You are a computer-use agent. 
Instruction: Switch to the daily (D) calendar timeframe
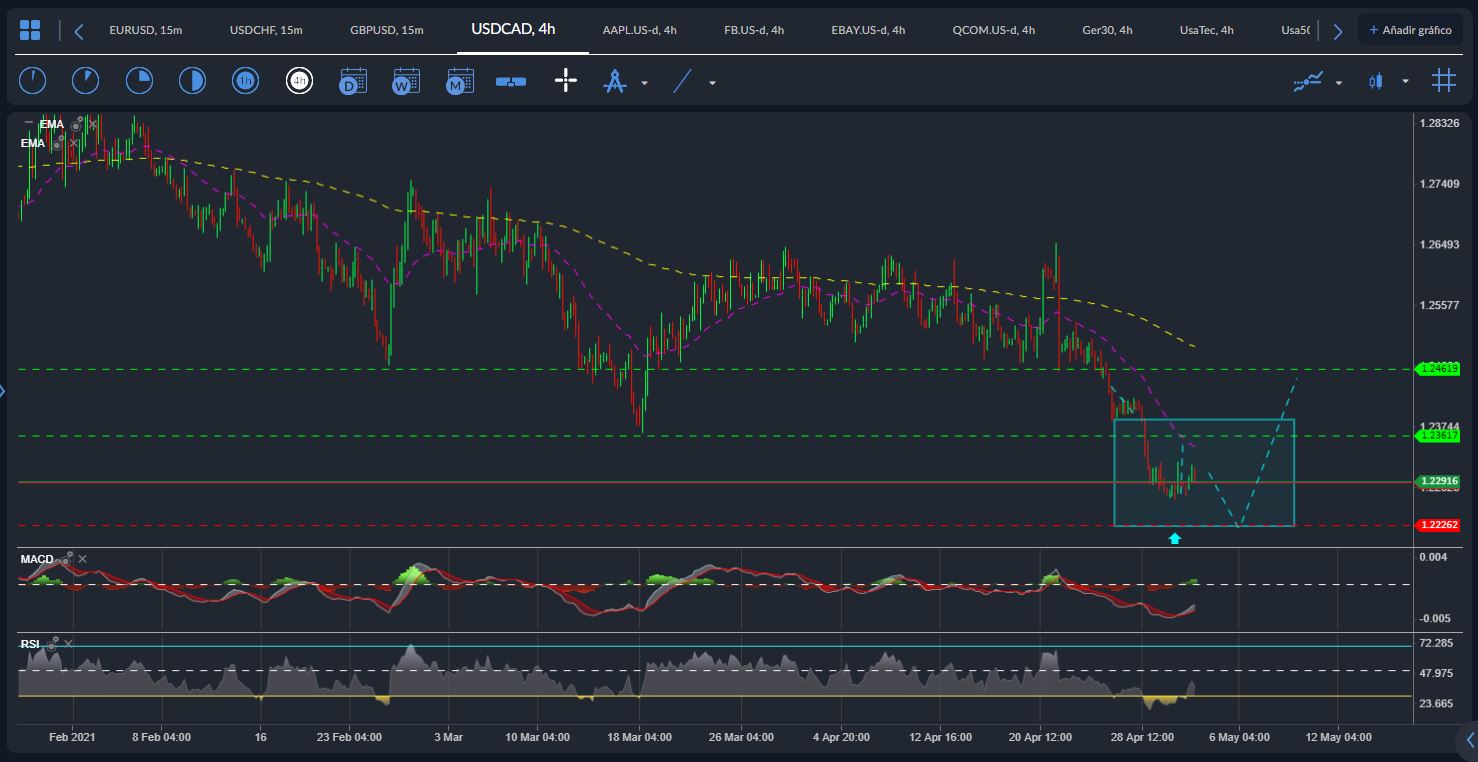[353, 81]
